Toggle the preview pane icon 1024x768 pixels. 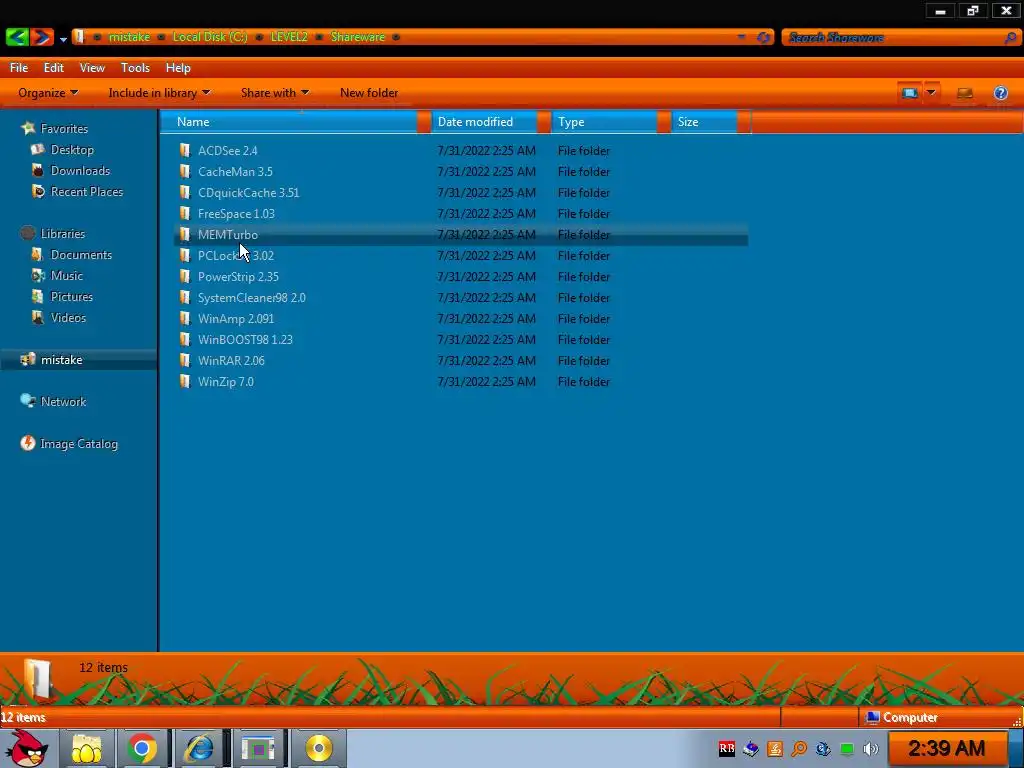coord(965,93)
